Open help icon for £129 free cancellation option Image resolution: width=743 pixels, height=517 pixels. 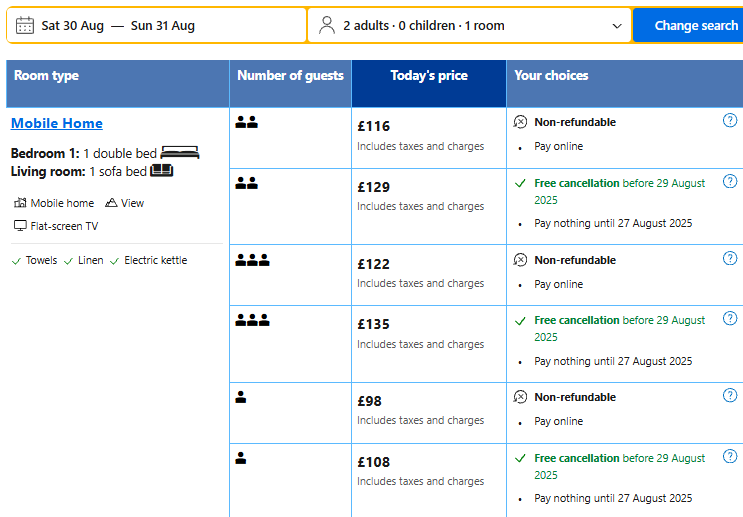pos(730,182)
